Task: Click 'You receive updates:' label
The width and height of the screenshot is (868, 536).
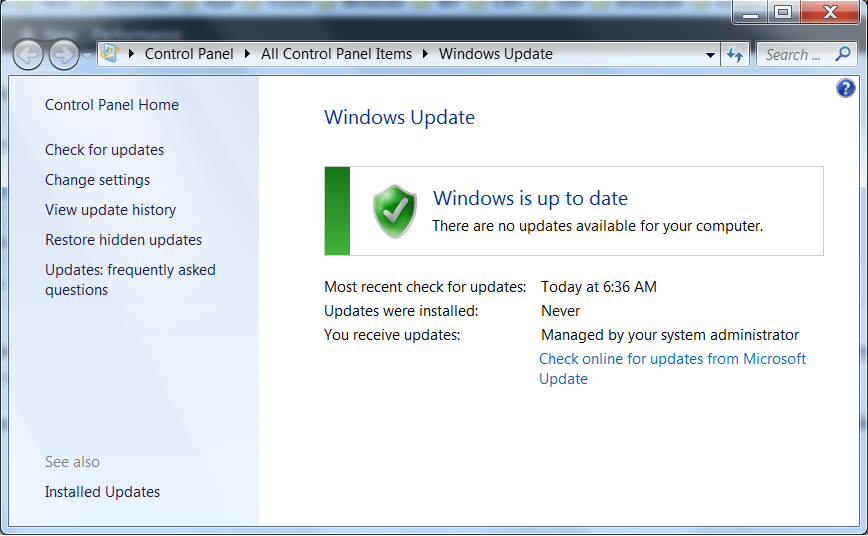Action: point(392,335)
